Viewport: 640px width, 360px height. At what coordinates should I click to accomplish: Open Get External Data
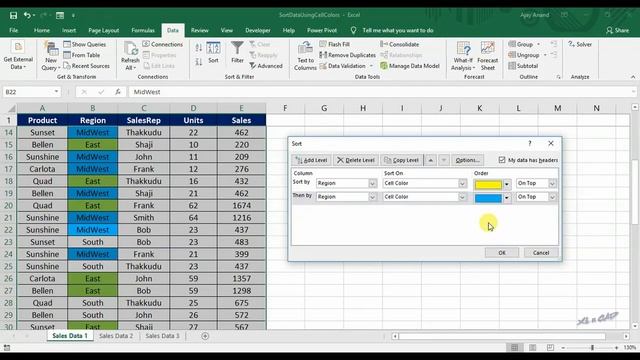coord(18,56)
